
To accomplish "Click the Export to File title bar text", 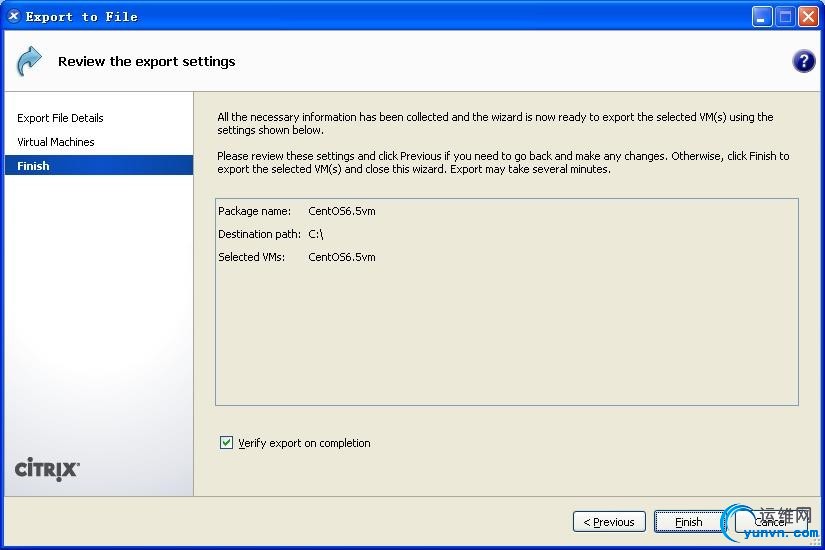I will coord(82,16).
